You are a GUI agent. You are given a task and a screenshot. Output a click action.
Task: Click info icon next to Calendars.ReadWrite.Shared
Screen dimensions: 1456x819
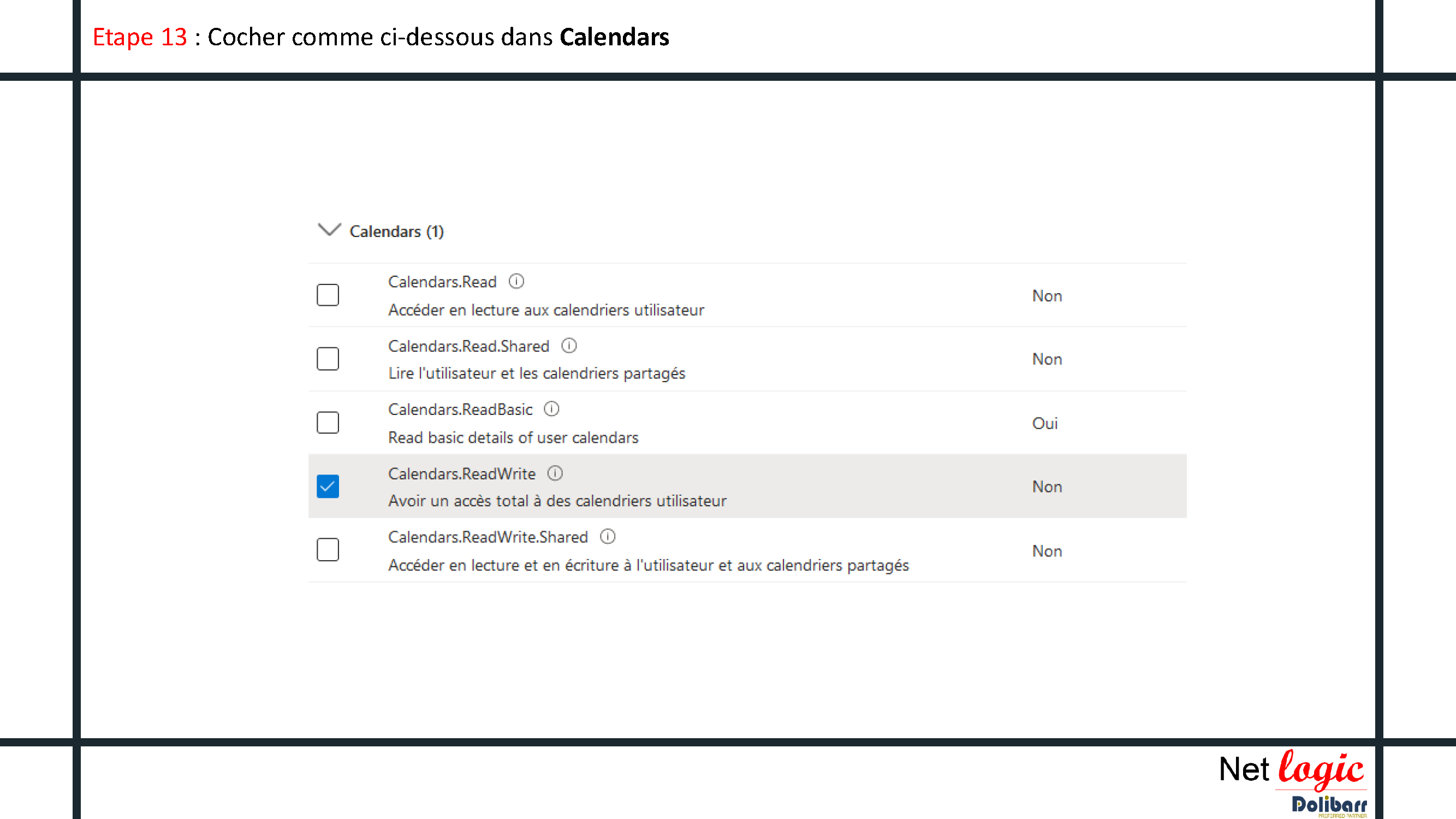(607, 536)
